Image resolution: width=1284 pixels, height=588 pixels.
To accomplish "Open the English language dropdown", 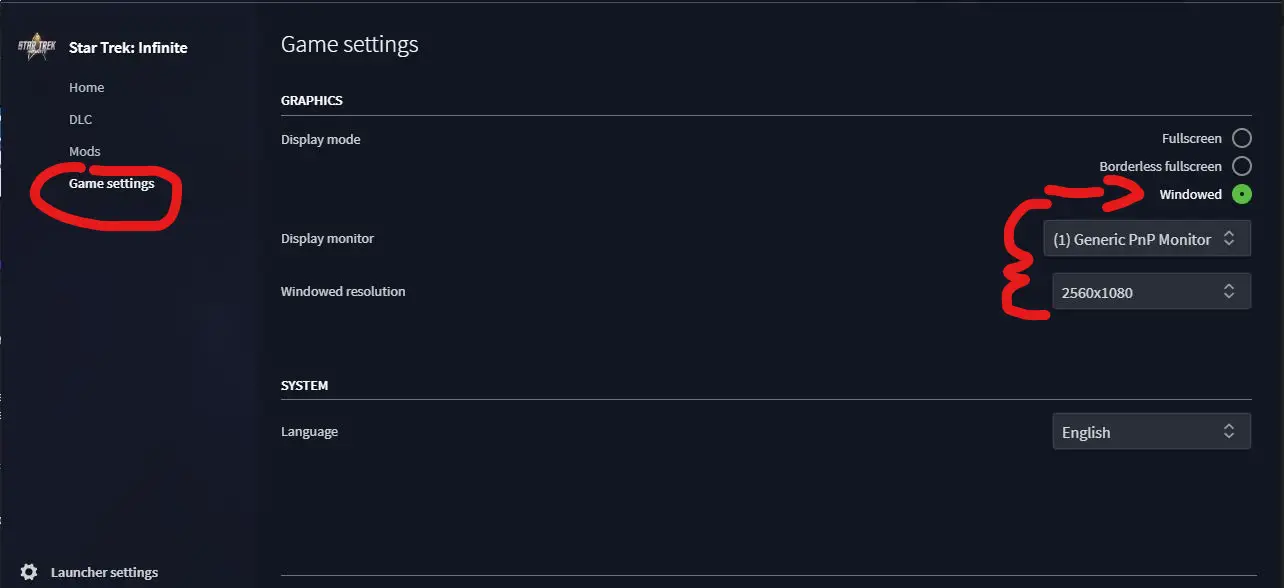I will 1151,432.
